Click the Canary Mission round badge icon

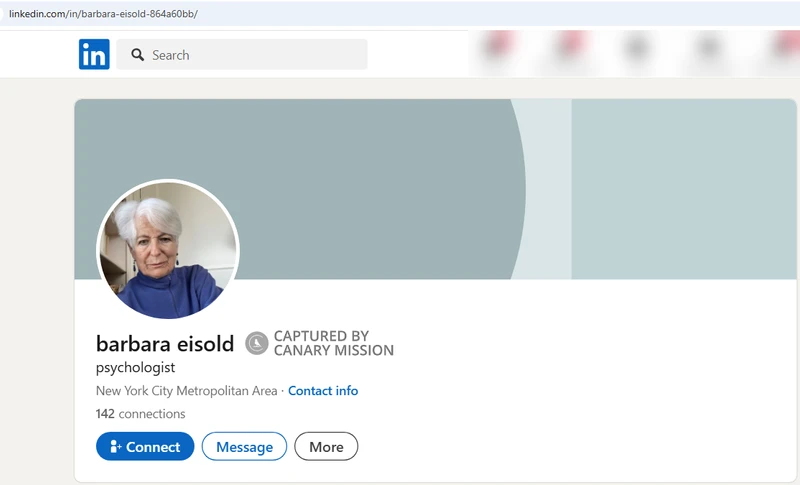click(257, 344)
